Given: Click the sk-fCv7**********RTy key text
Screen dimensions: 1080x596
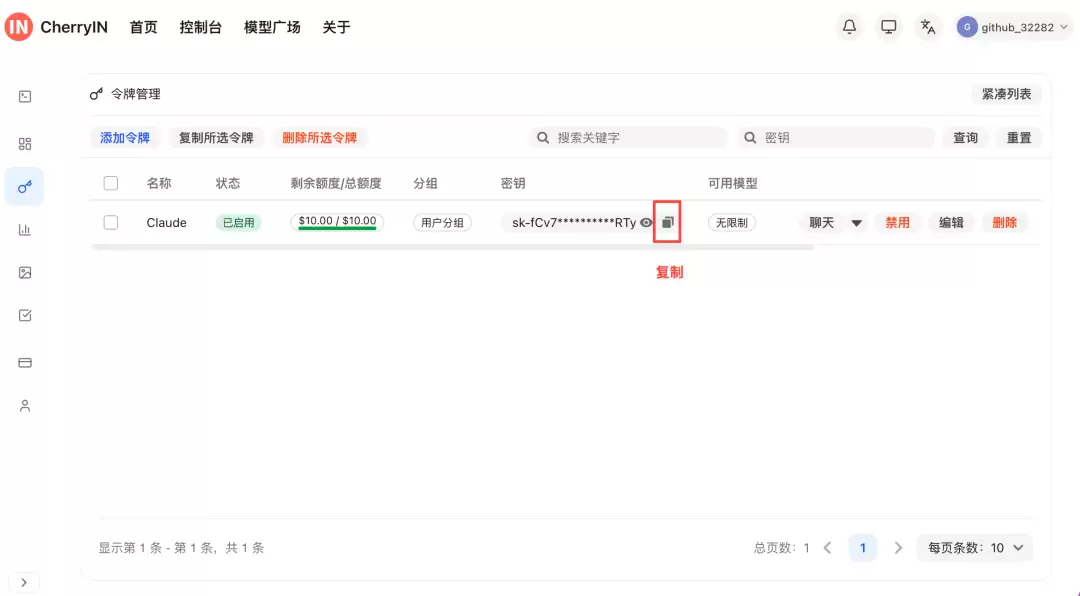Looking at the screenshot, I should click(x=574, y=223).
